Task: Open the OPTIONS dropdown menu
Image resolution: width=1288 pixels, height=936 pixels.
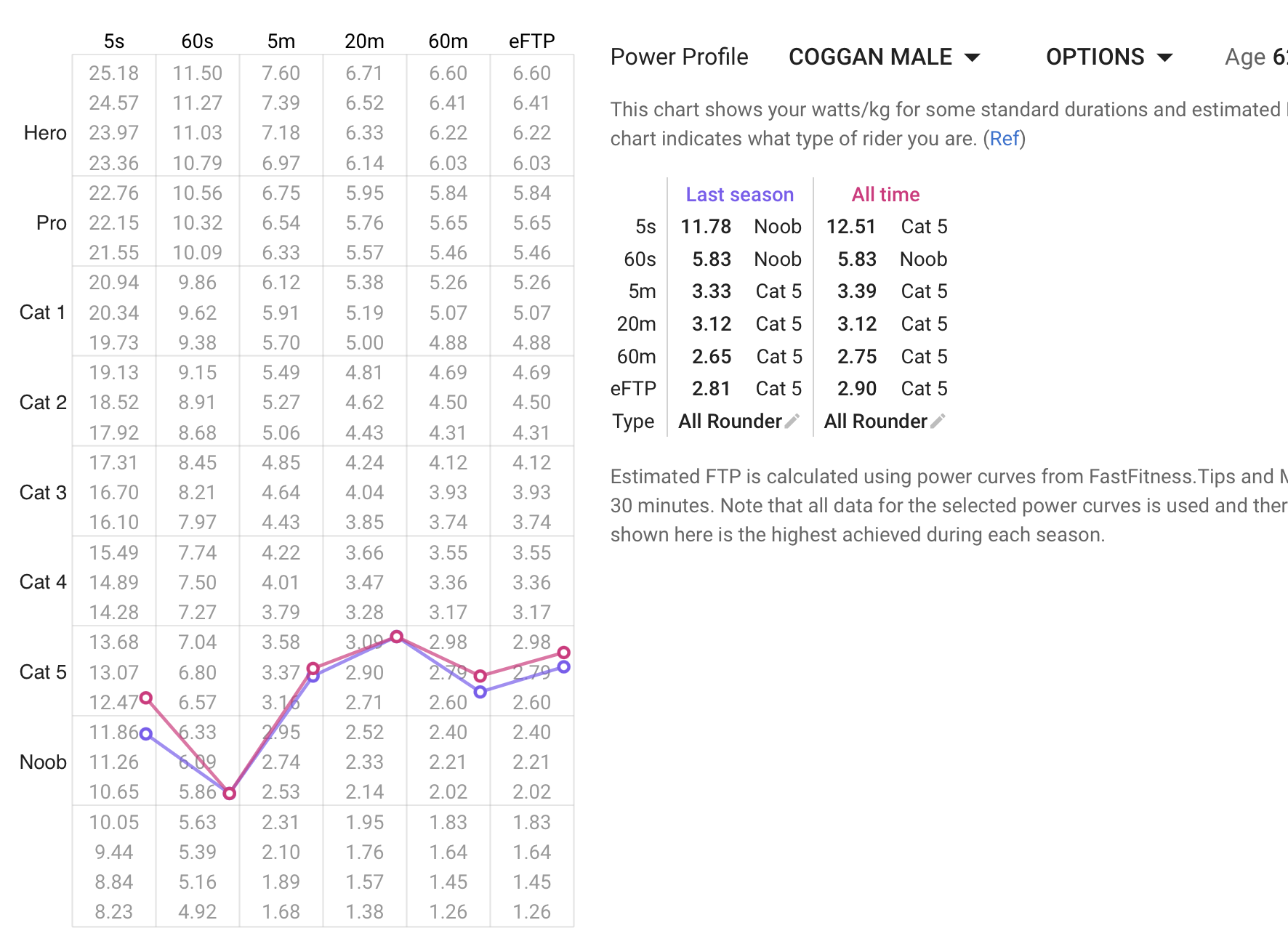Action: coord(1109,57)
